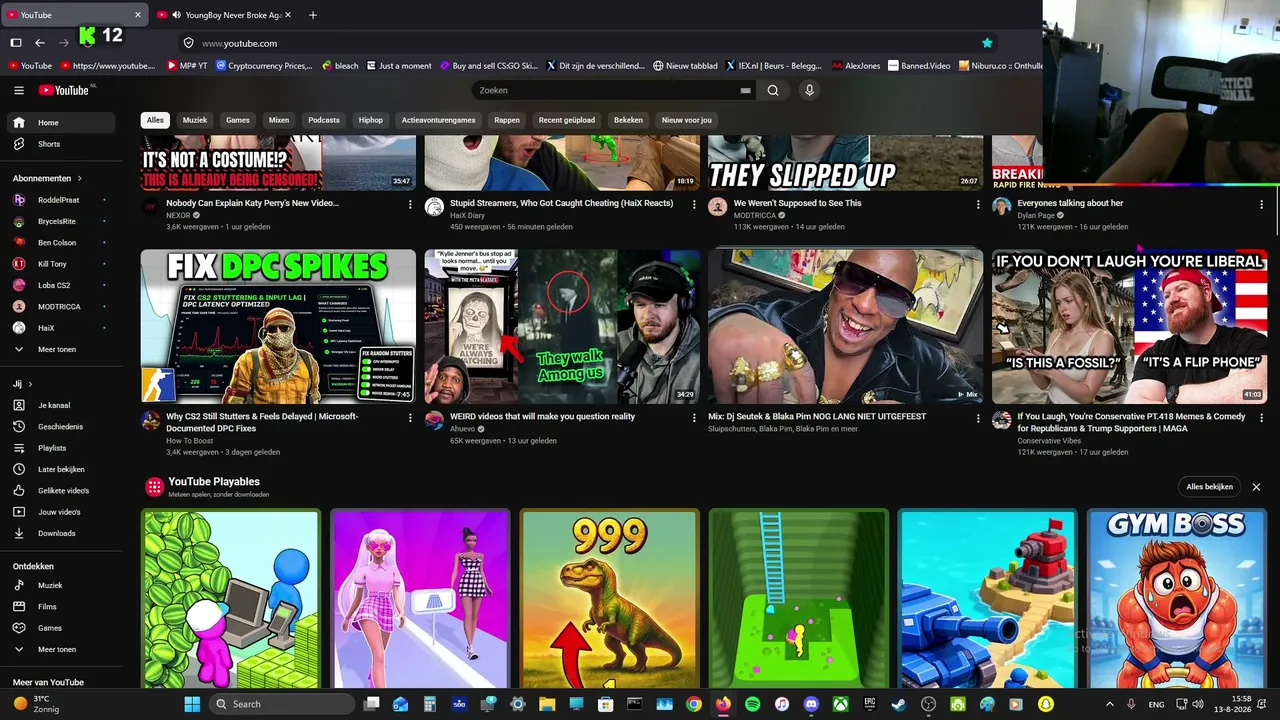
Task: Click the Windows taskbar Search box
Action: [284, 704]
